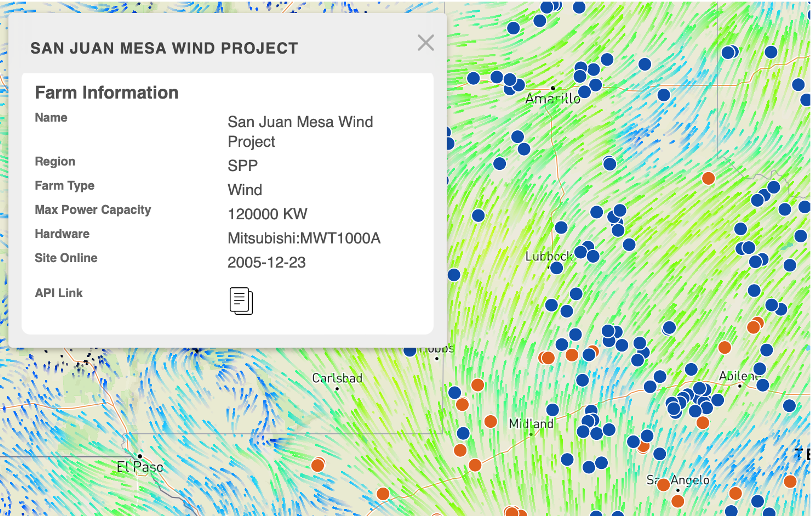Click the 'Farm Information' heading
This screenshot has width=812, height=516.
[x=107, y=93]
